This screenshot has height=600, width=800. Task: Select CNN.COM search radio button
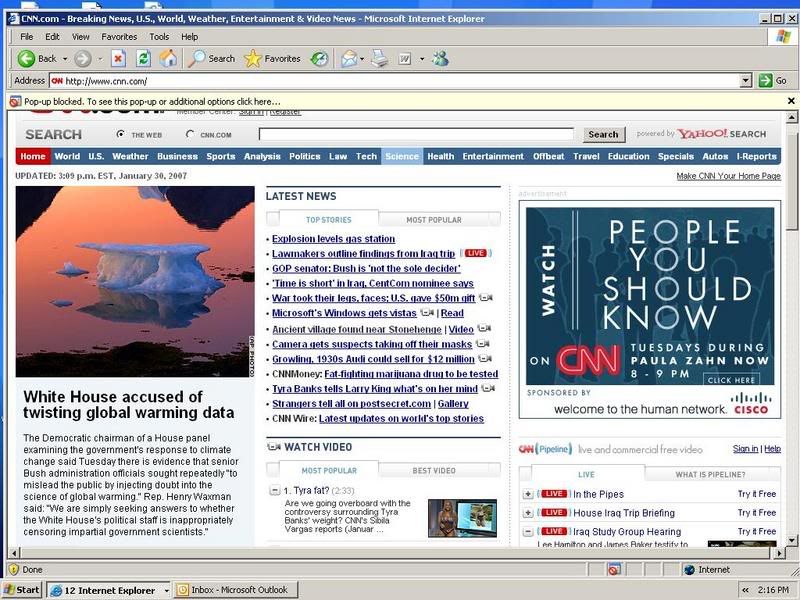tap(190, 134)
